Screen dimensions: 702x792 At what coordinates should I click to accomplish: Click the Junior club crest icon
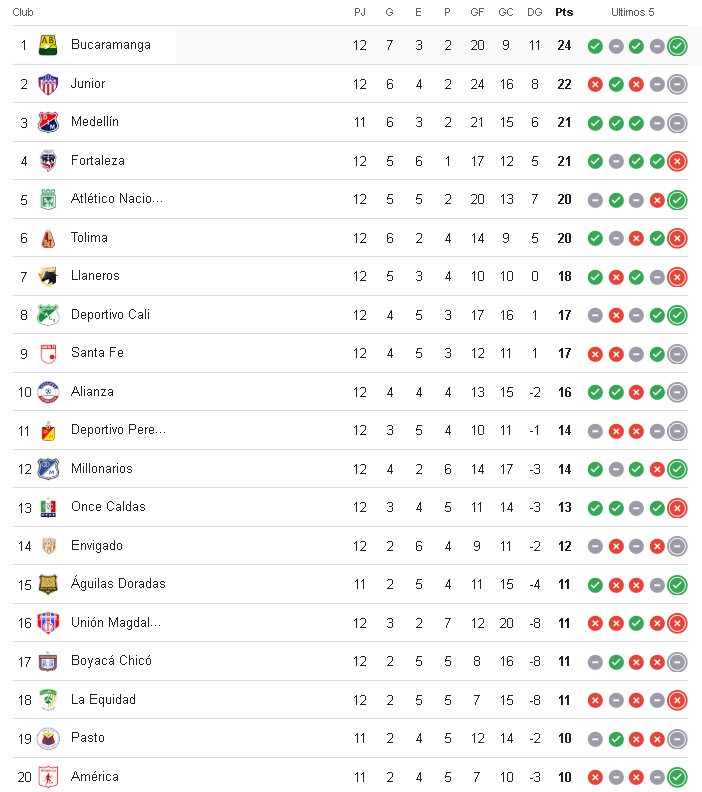coord(48,84)
